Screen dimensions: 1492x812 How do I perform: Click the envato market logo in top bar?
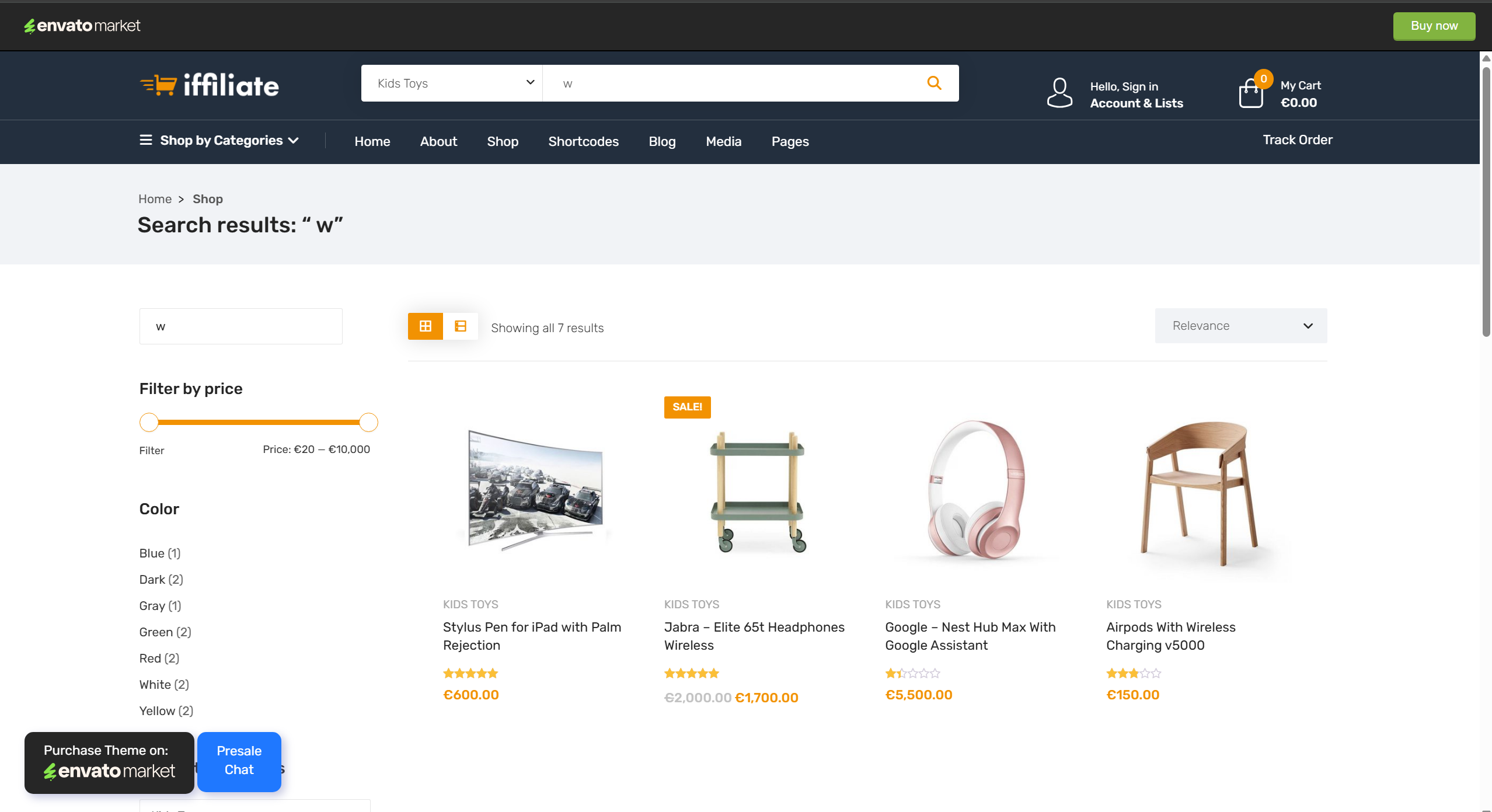pos(82,26)
